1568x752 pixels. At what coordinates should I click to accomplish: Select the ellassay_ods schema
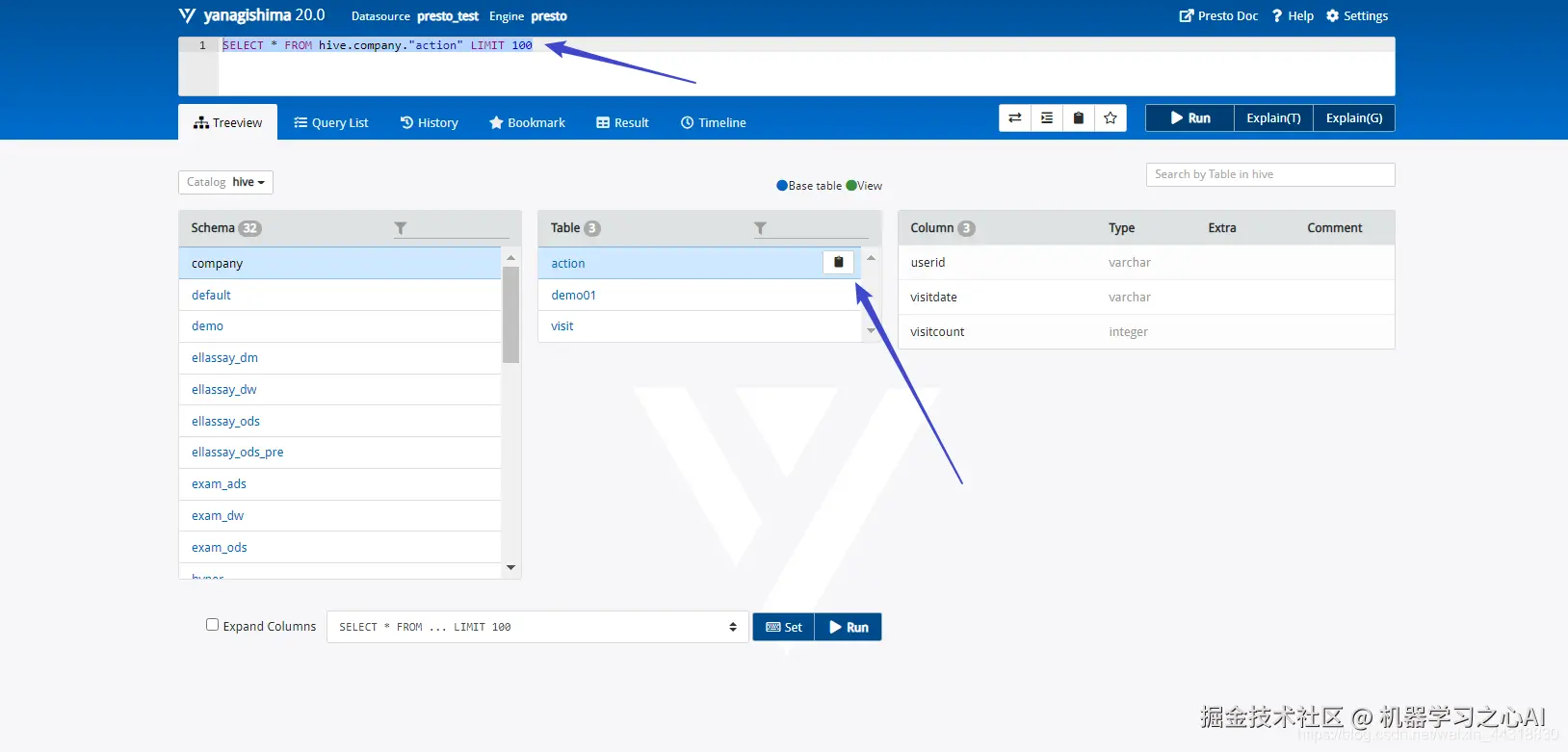[x=340, y=421]
